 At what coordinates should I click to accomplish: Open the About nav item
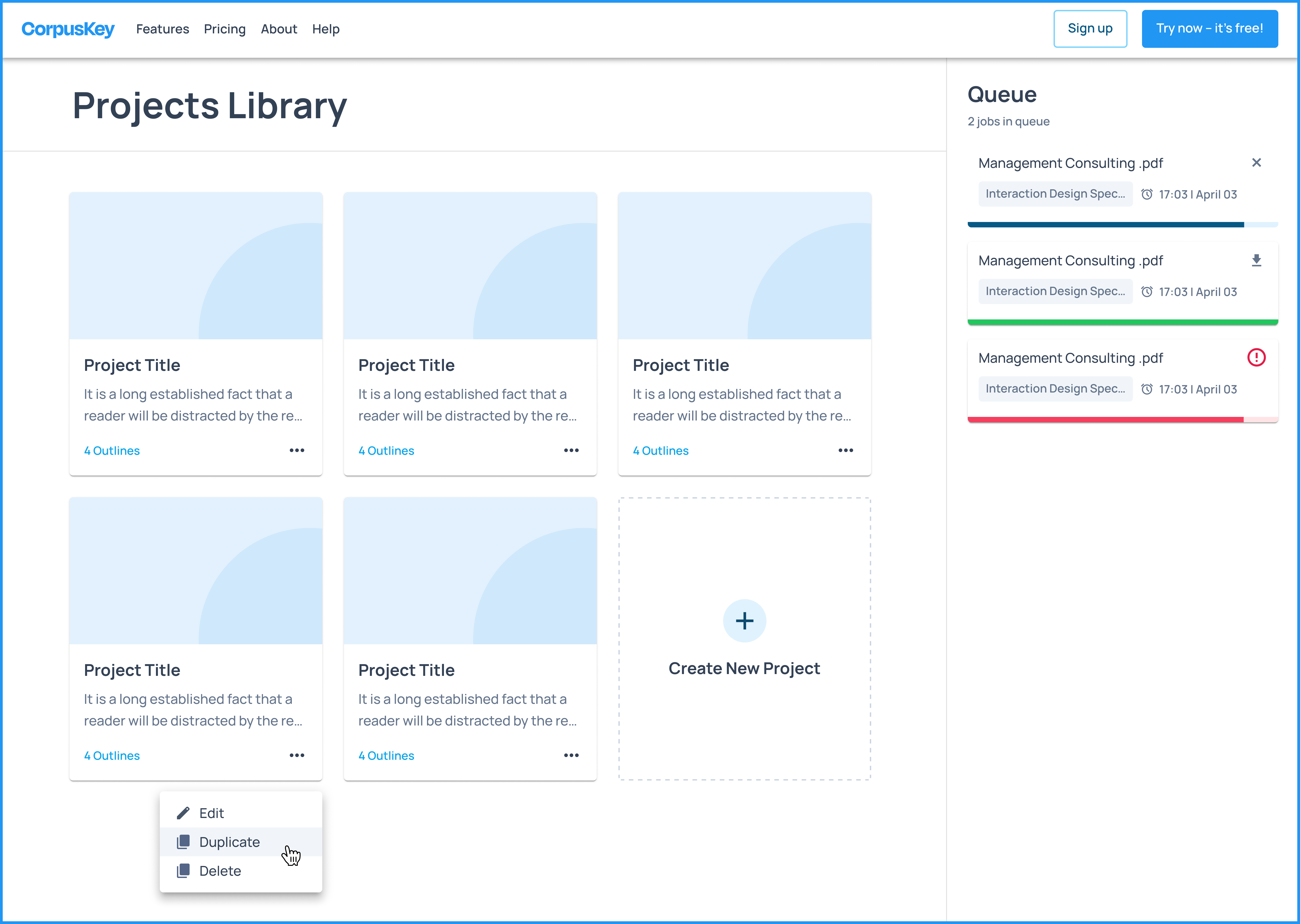click(279, 29)
